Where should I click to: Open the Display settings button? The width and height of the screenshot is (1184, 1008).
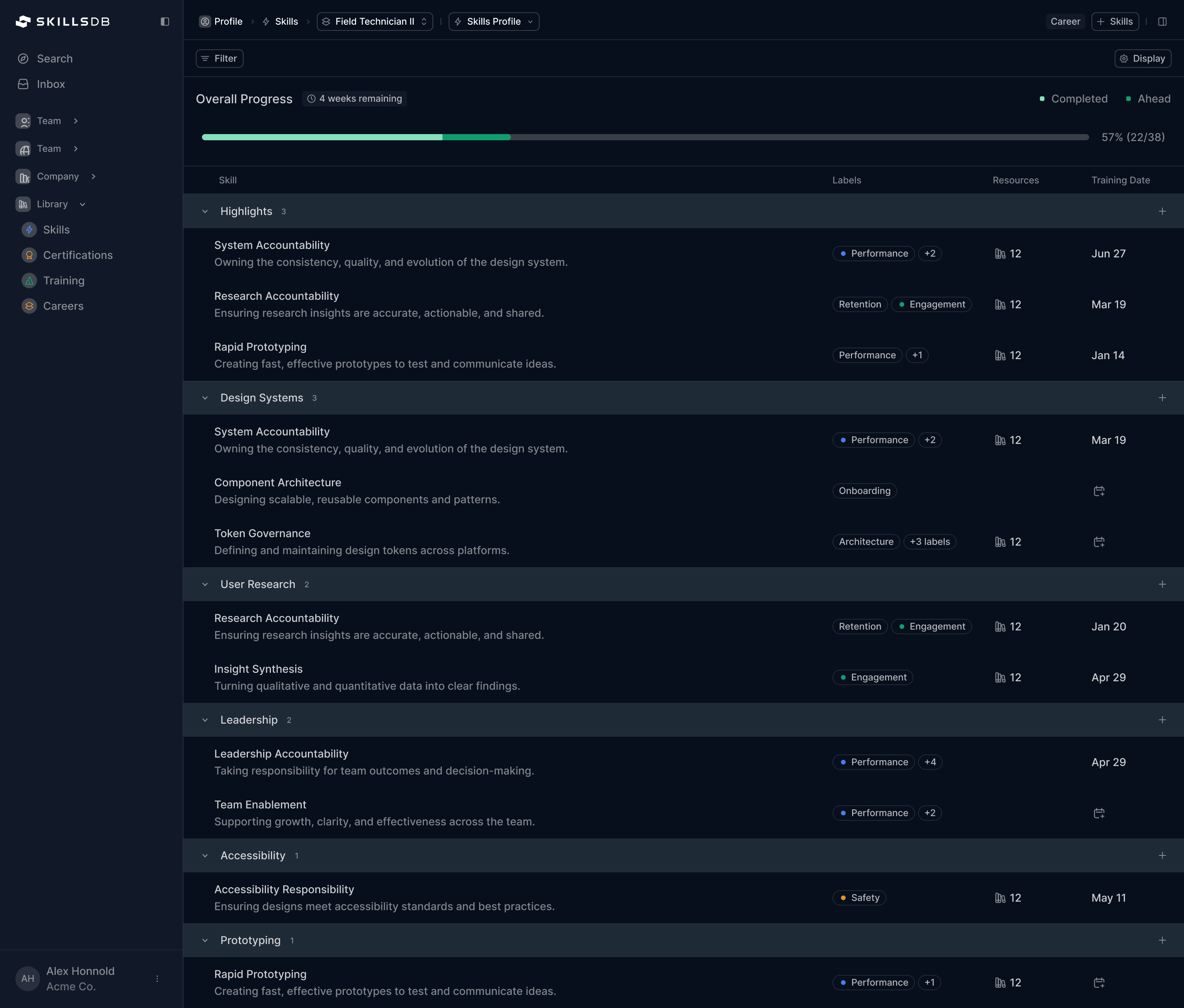[1142, 58]
